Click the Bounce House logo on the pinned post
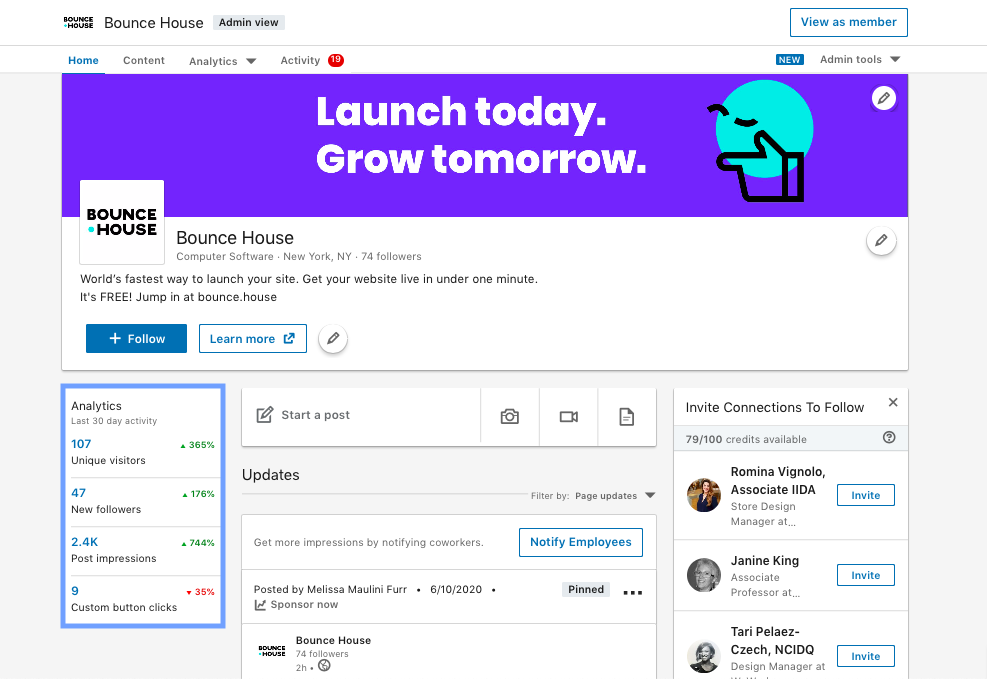Screen dimensions: 987x679 pos(272,651)
